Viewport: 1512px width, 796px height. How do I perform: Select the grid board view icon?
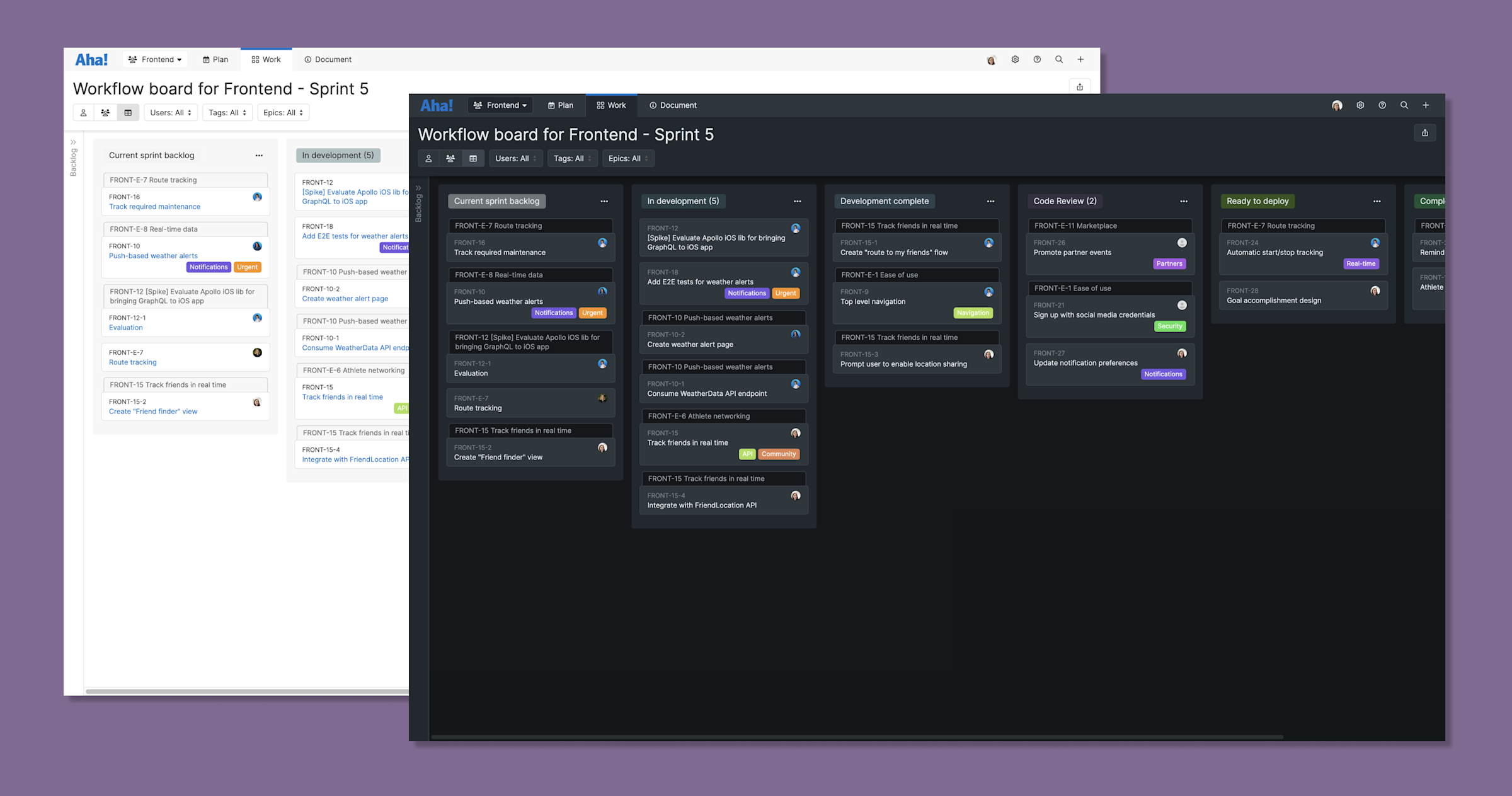pyautogui.click(x=473, y=158)
